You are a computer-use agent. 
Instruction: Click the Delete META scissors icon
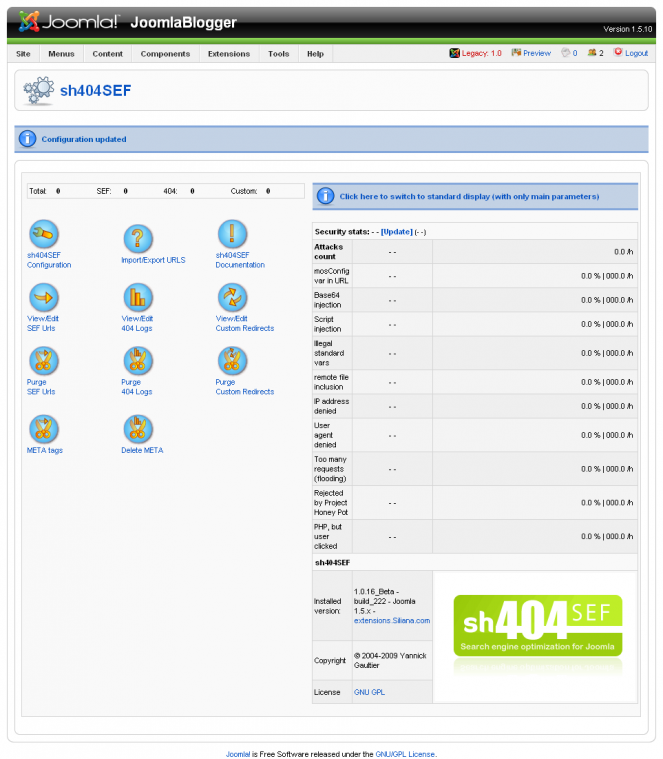[x=138, y=429]
